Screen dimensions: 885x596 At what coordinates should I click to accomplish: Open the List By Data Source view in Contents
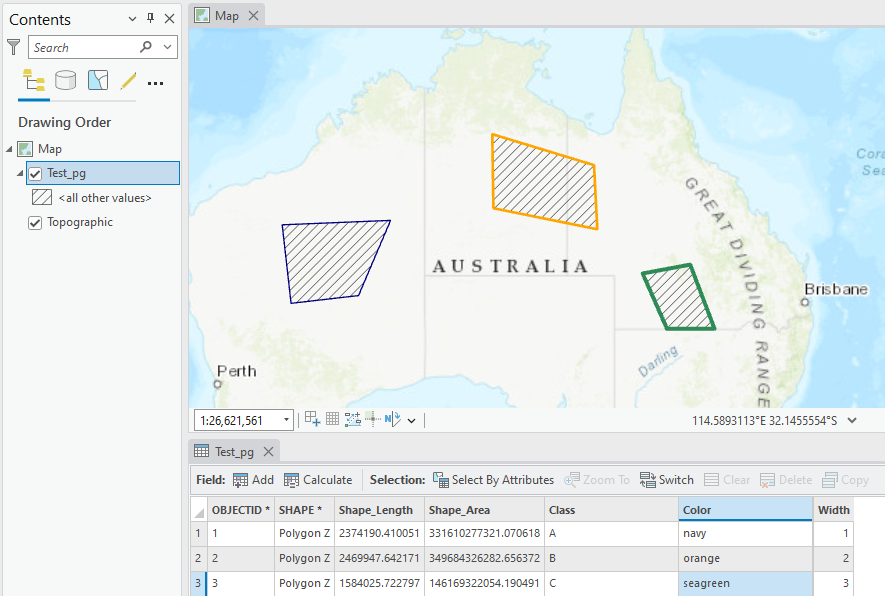click(x=64, y=79)
